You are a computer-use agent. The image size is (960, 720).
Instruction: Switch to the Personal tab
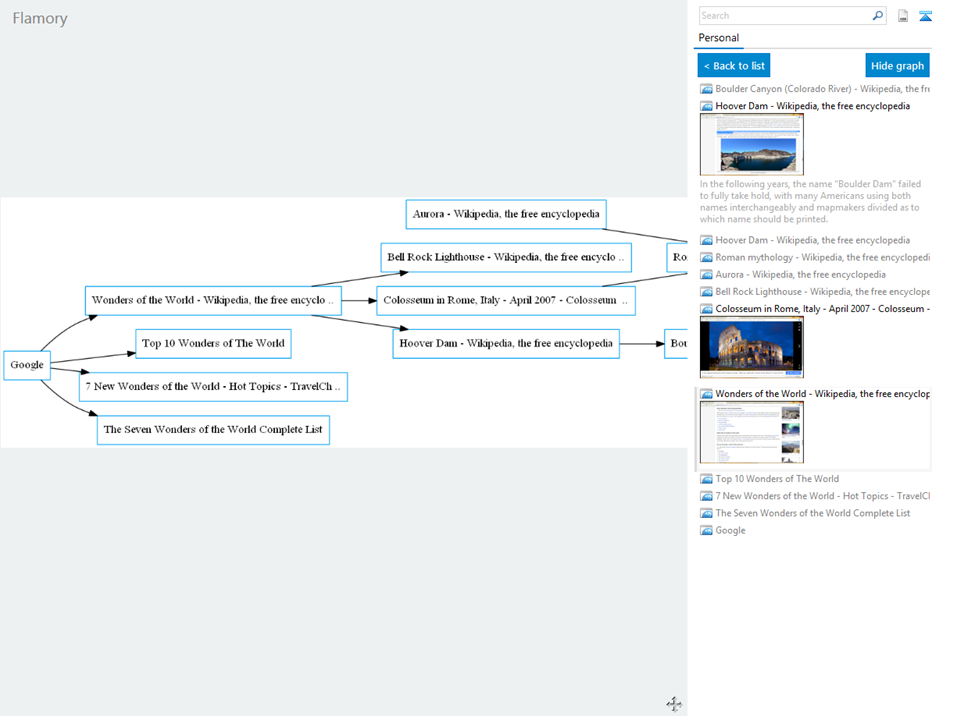719,38
